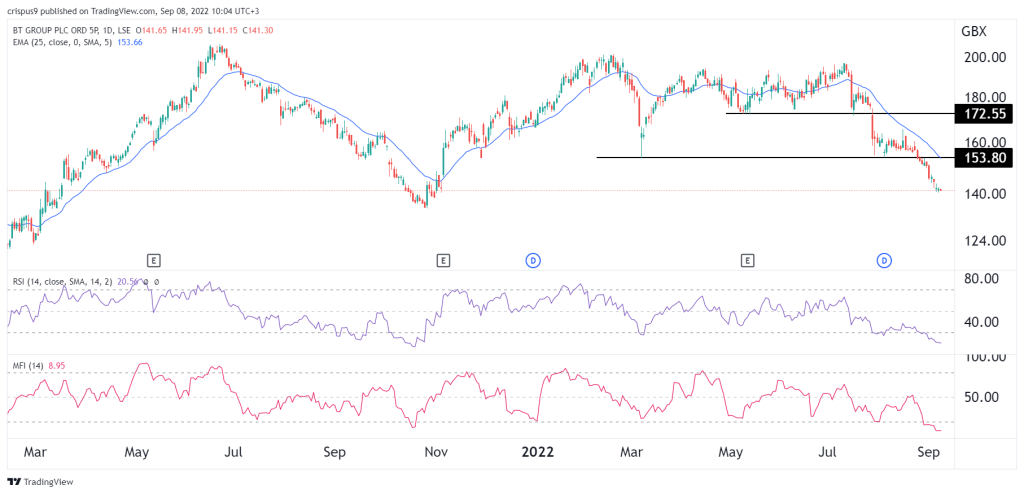
Task: Click the 2022 label on time axis
Action: 536,452
